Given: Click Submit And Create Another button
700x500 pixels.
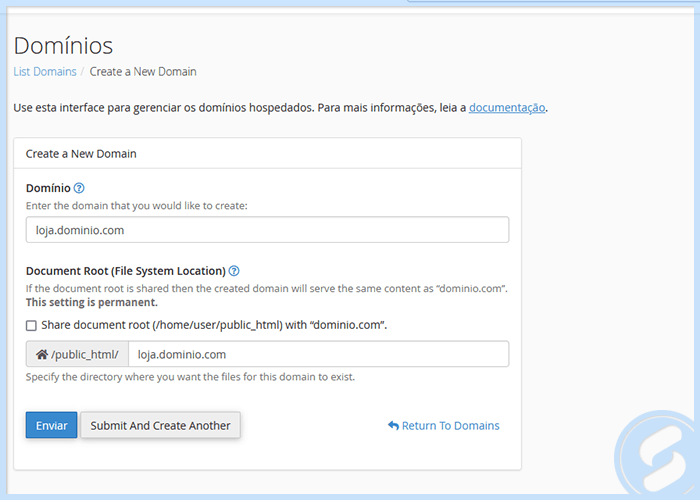Looking at the screenshot, I should coord(160,425).
